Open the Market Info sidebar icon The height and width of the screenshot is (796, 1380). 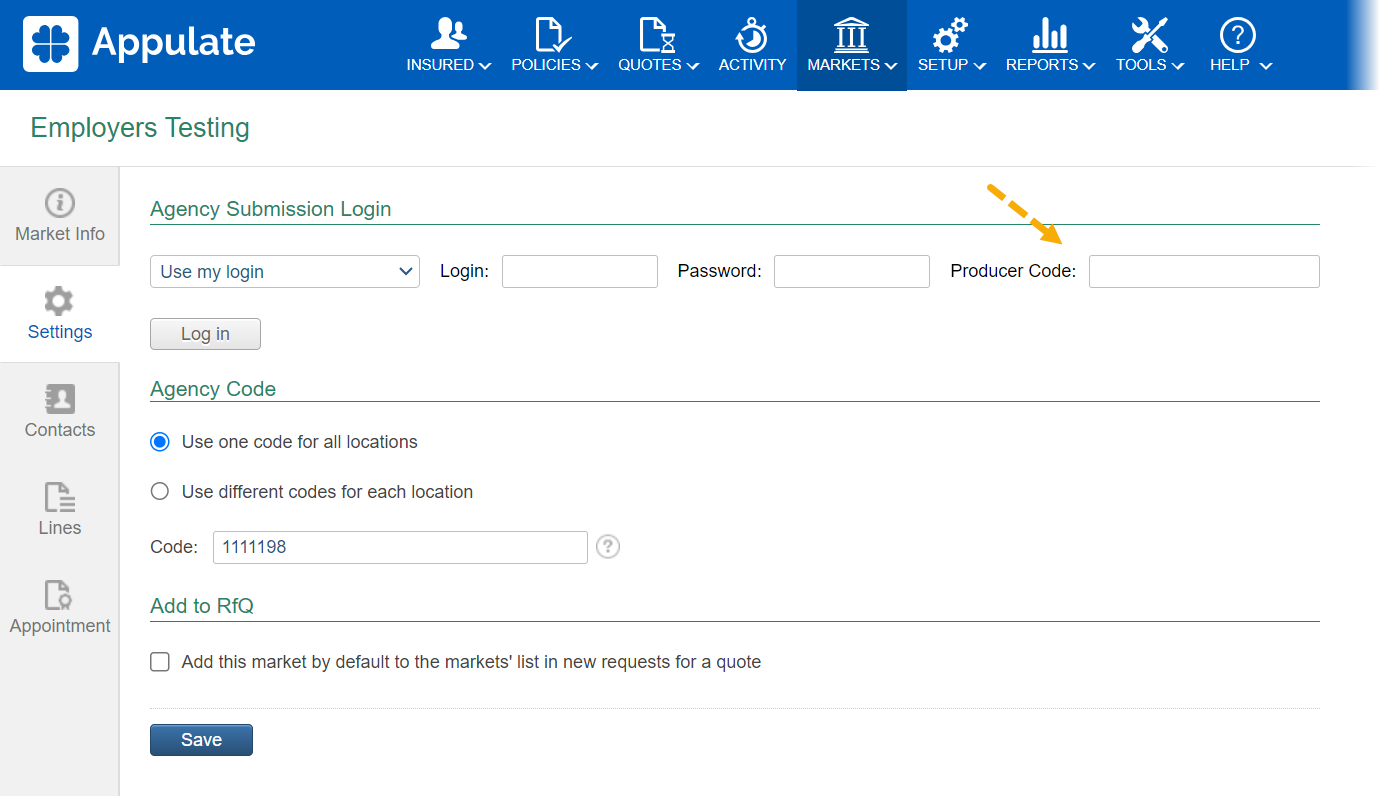click(60, 203)
